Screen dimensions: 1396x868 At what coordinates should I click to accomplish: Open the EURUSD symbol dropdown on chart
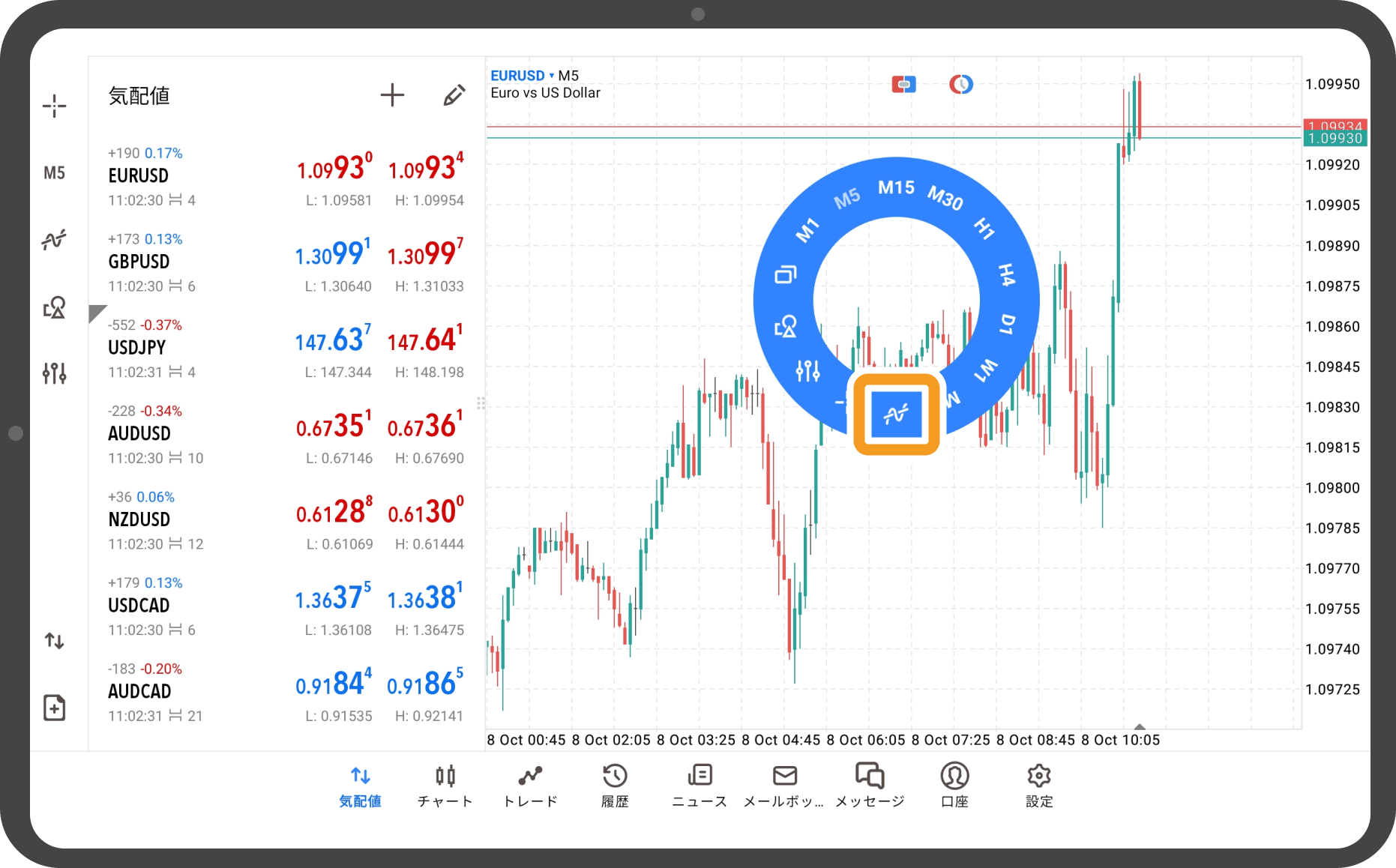(523, 76)
